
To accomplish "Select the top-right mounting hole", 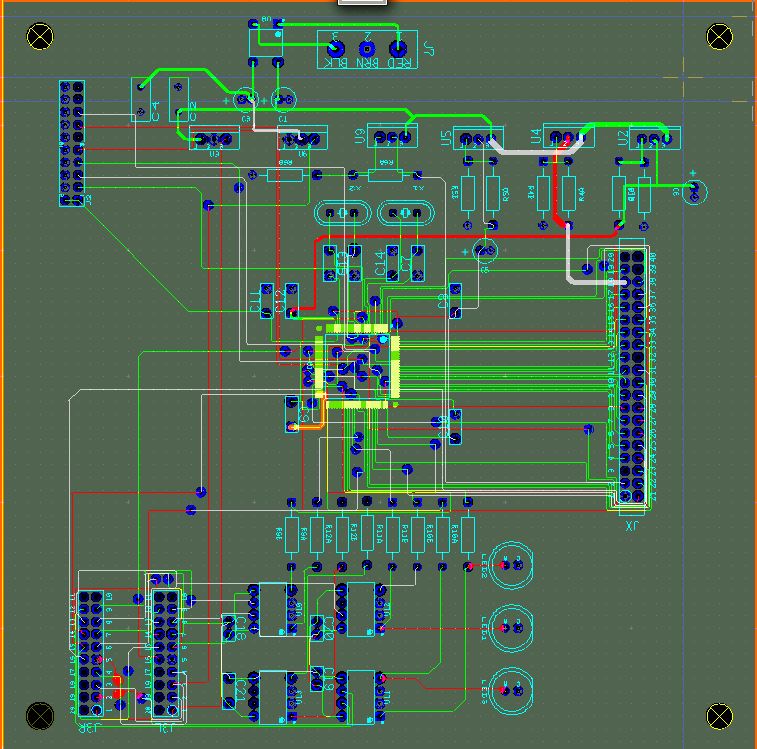I will pyautogui.click(x=719, y=36).
